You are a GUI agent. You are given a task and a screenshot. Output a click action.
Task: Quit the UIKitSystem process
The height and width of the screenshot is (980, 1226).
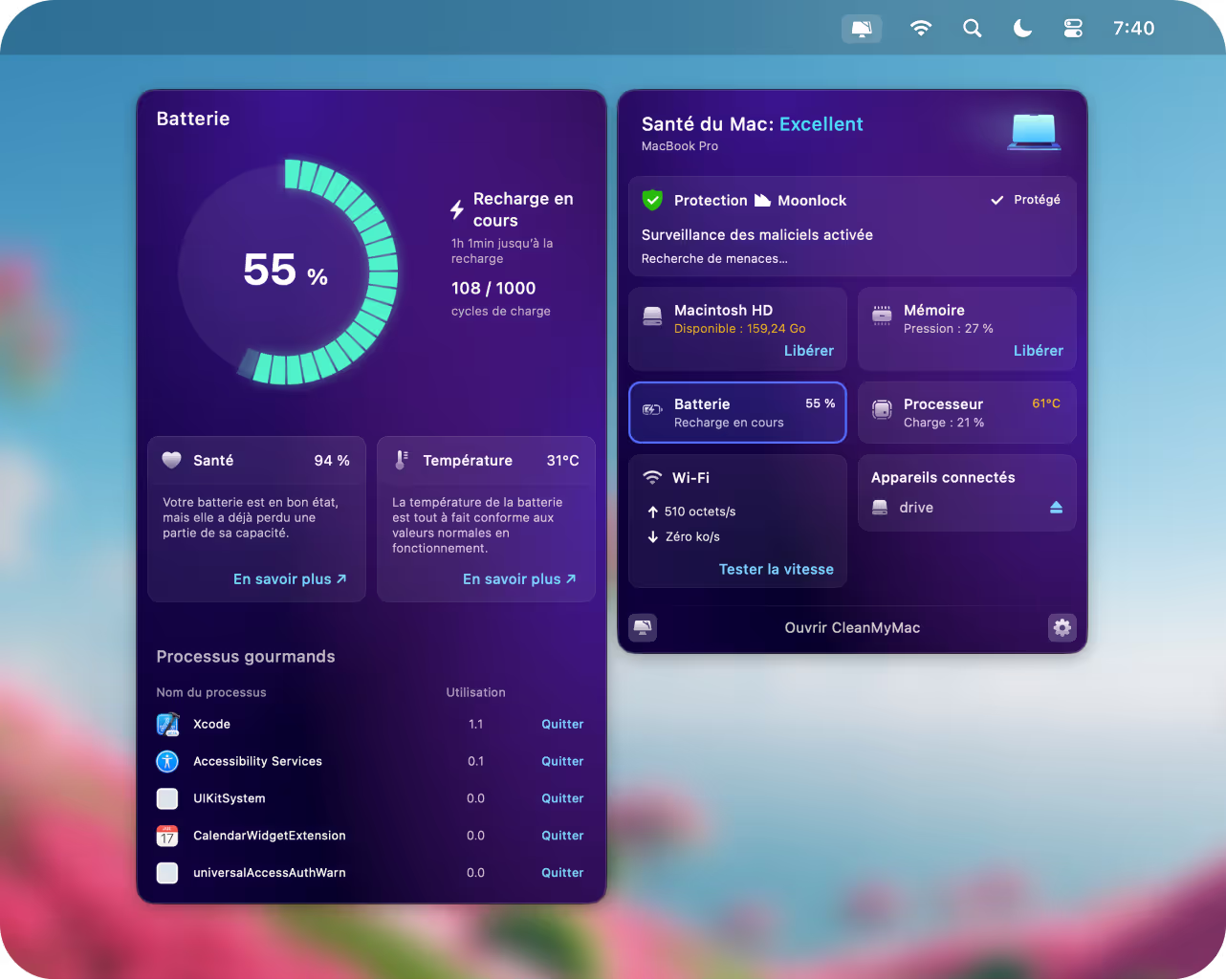pos(562,798)
